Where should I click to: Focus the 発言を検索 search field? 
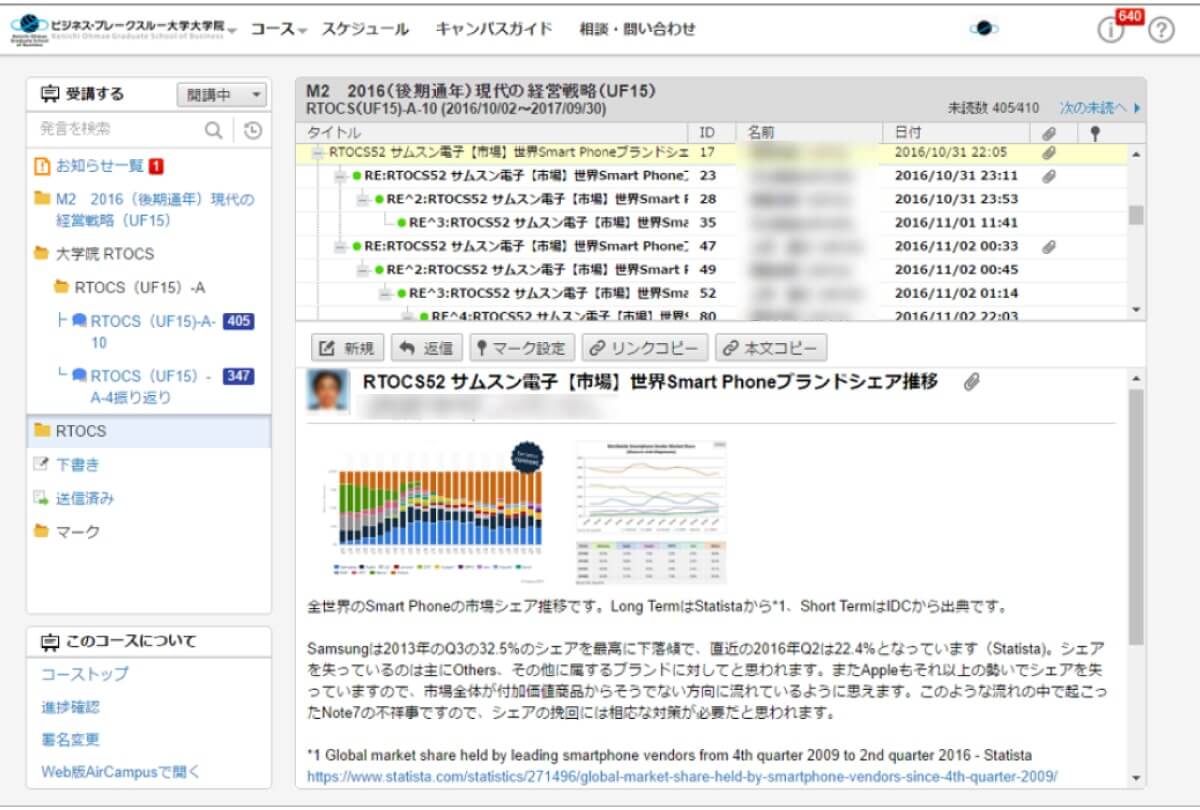coord(115,130)
